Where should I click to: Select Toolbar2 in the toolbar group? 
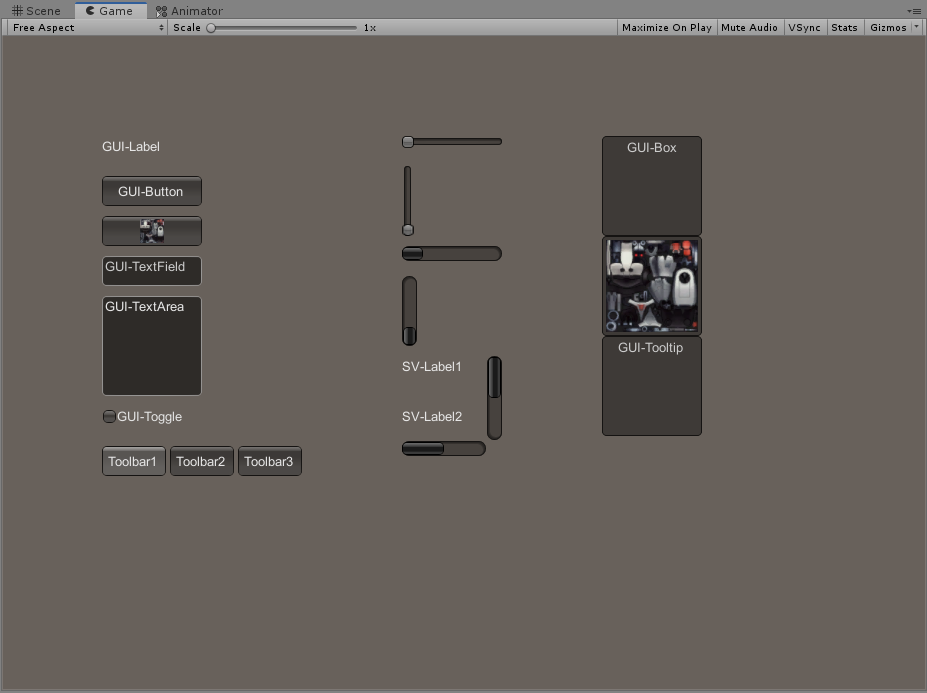click(x=201, y=461)
